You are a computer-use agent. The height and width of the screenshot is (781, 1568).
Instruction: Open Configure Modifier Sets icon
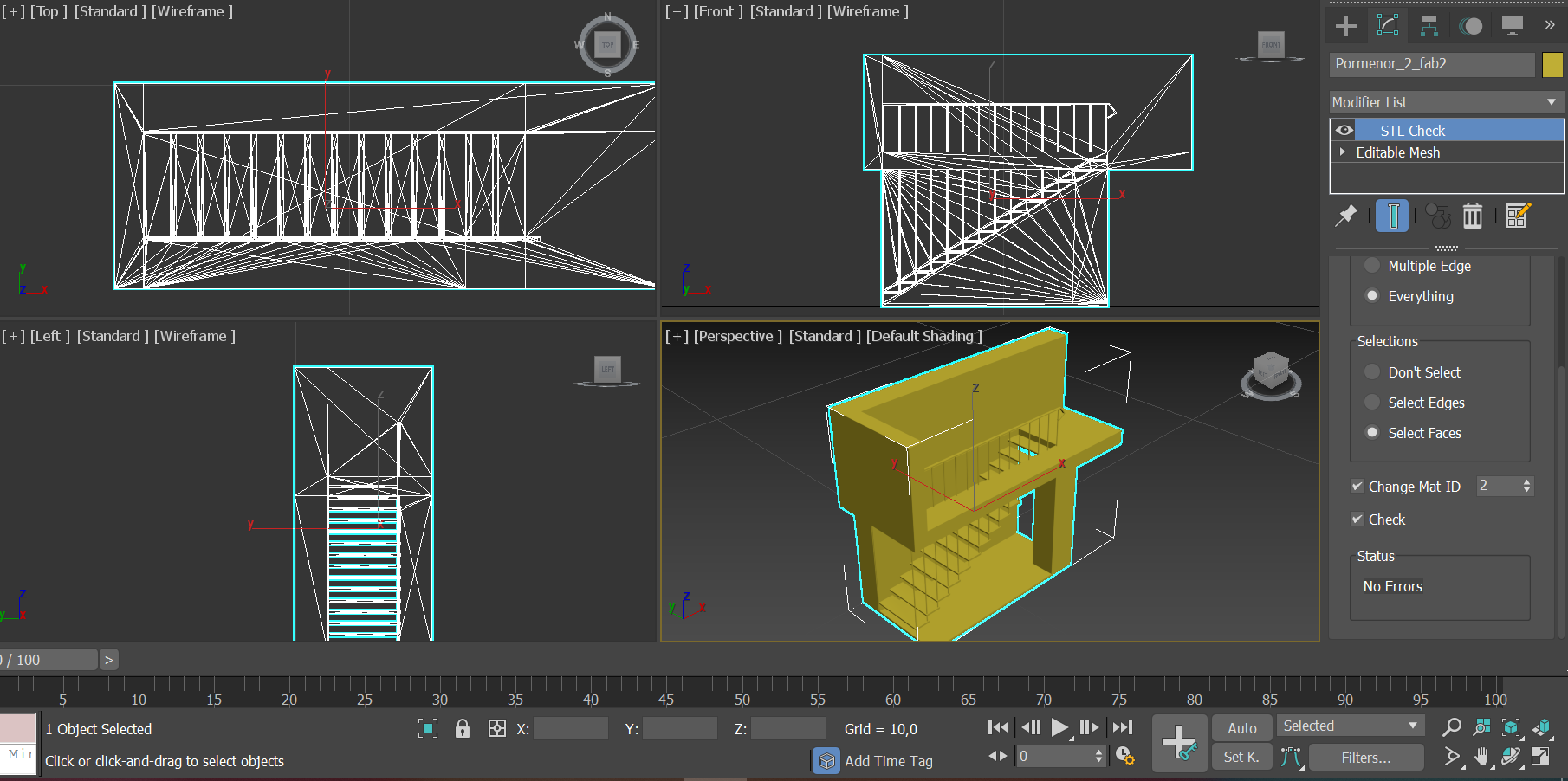[1518, 216]
